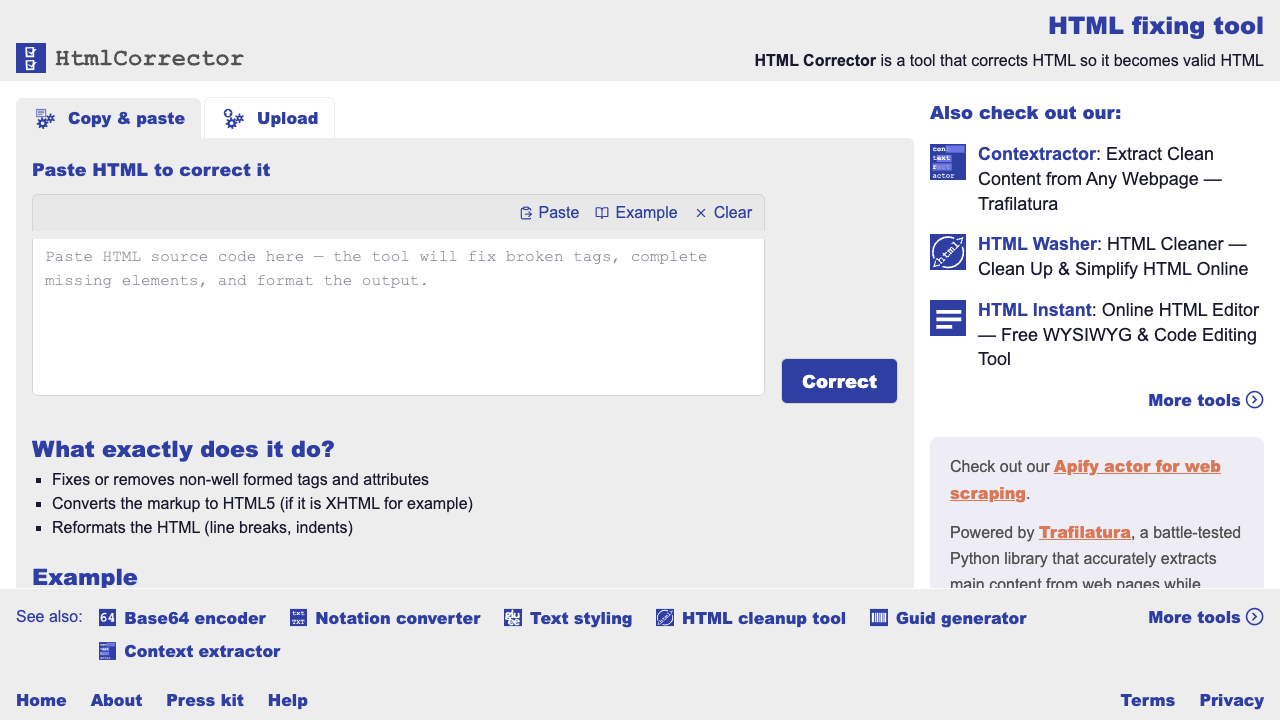Click the Guid generator barcode icon

(879, 618)
